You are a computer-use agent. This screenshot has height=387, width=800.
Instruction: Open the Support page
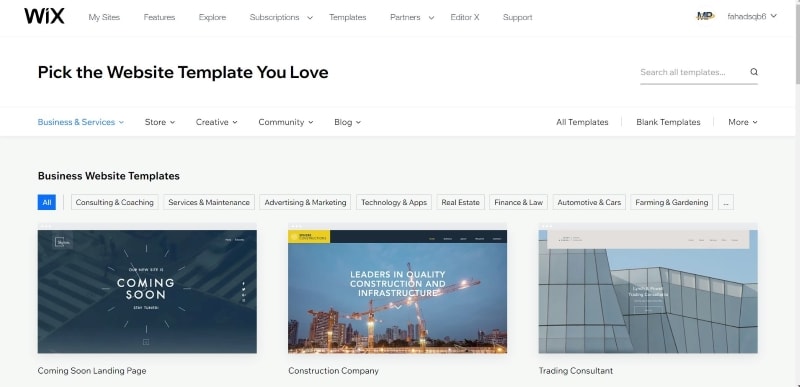517,17
